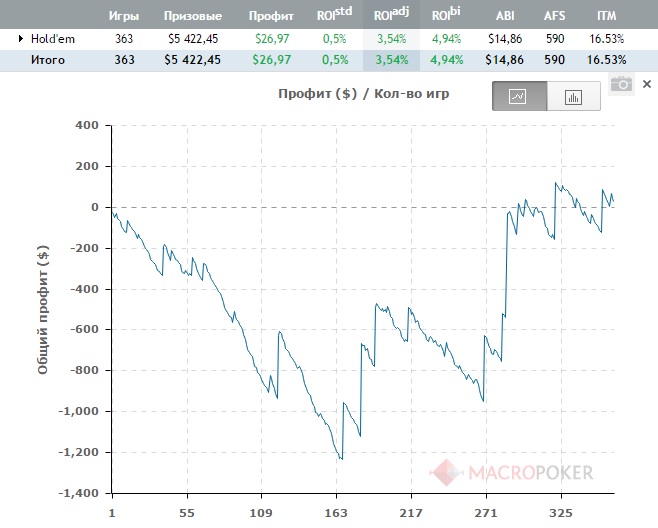Click chart title Профит ($) / Кол-во игр
658x528 pixels.
363,93
